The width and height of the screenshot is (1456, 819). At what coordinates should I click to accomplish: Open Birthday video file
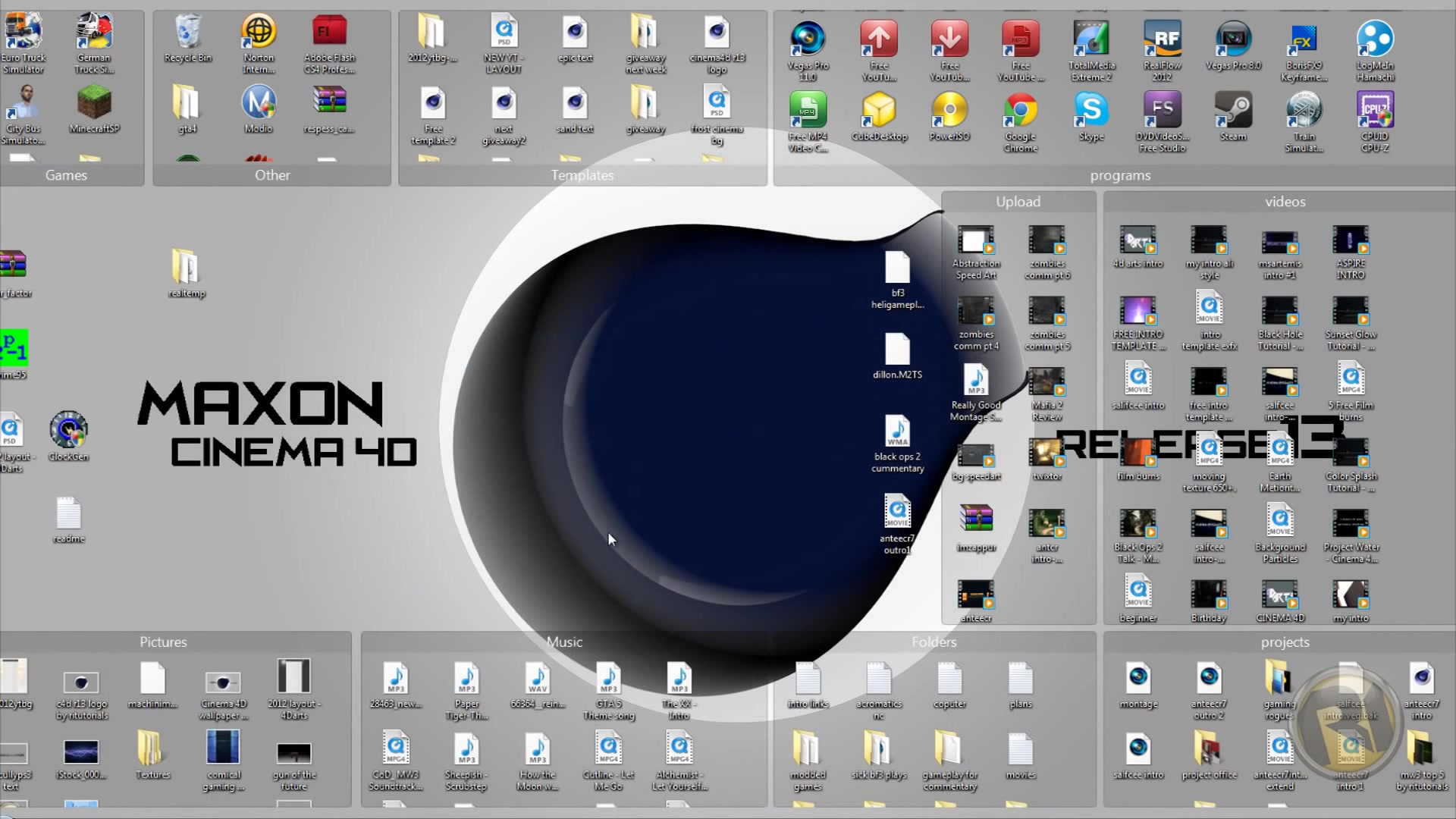point(1209,602)
